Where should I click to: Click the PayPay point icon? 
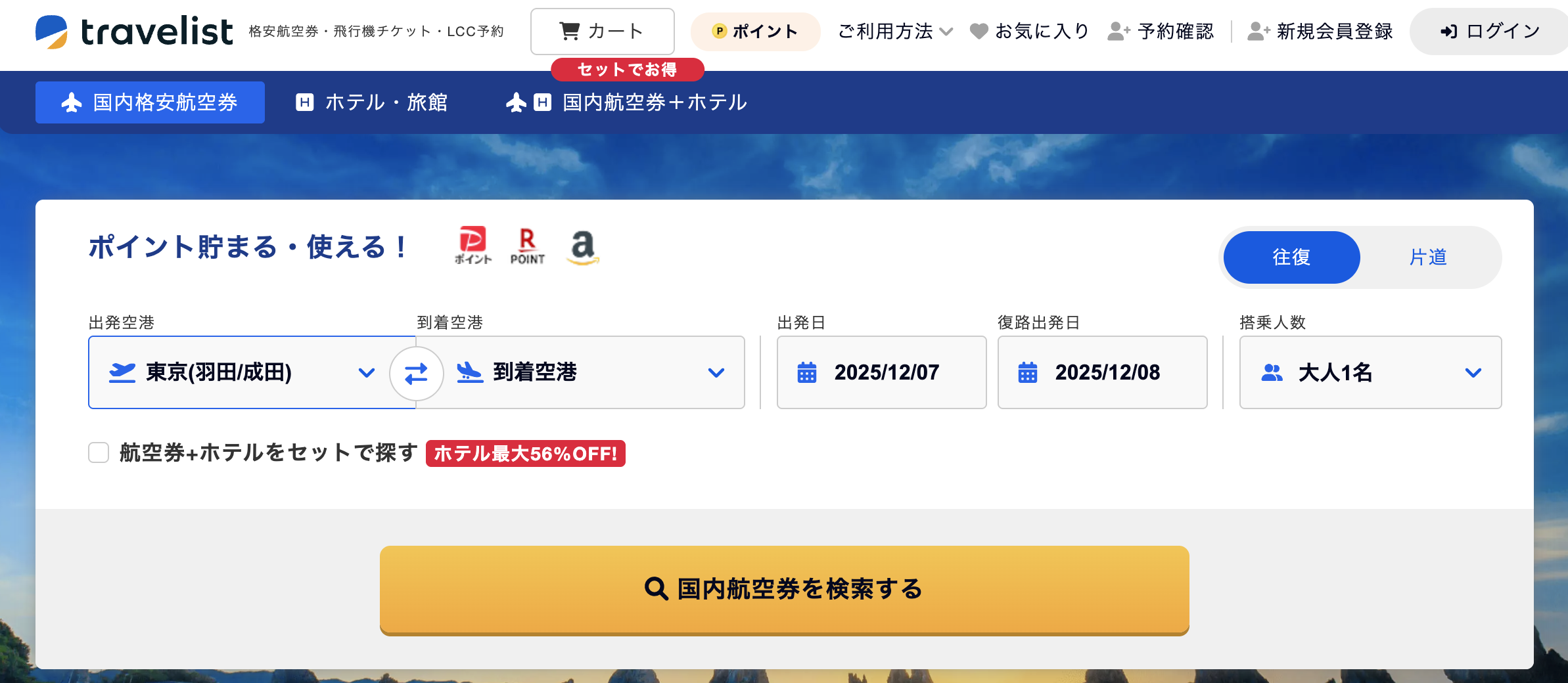tap(473, 246)
